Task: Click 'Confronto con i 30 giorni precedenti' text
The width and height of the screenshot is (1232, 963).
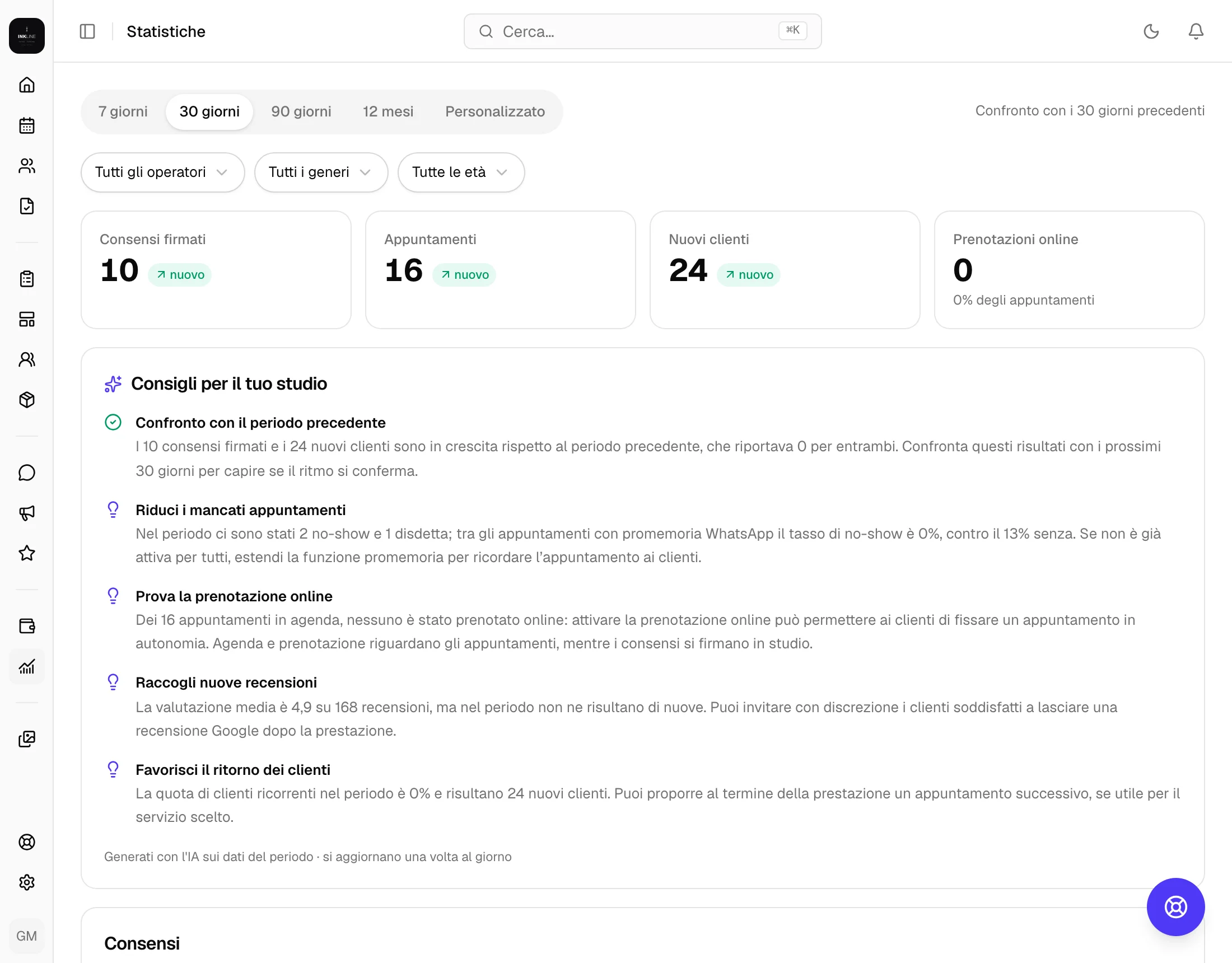Action: tap(1090, 110)
